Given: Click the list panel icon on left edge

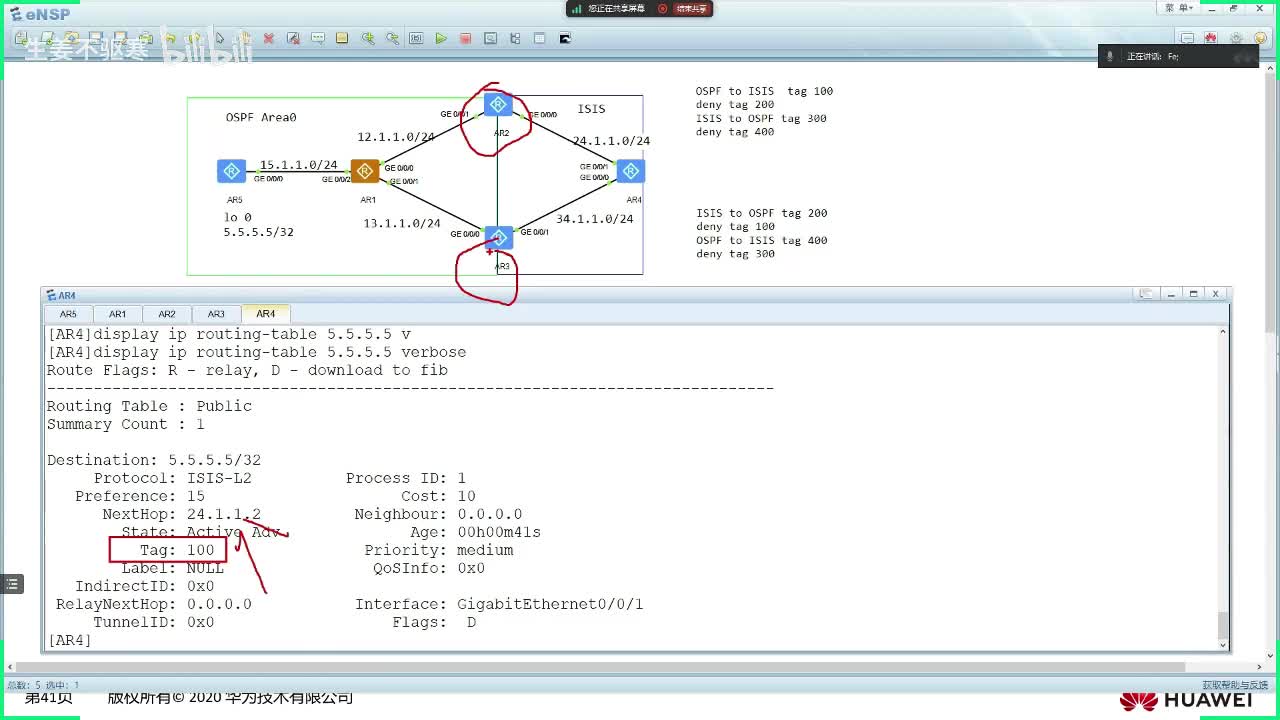Looking at the screenshot, I should pos(12,584).
